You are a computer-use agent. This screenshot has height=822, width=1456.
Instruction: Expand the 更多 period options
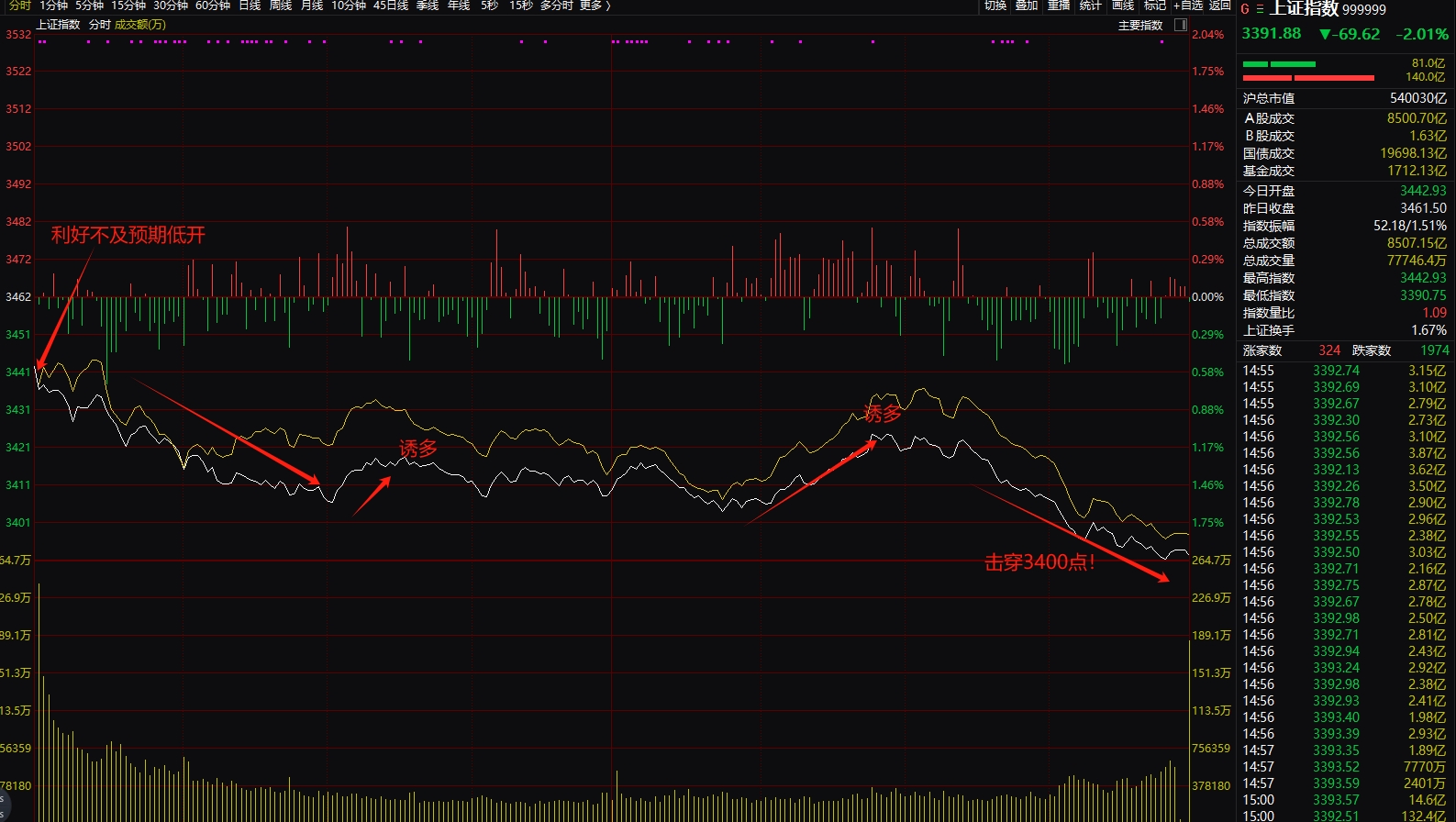click(x=595, y=6)
